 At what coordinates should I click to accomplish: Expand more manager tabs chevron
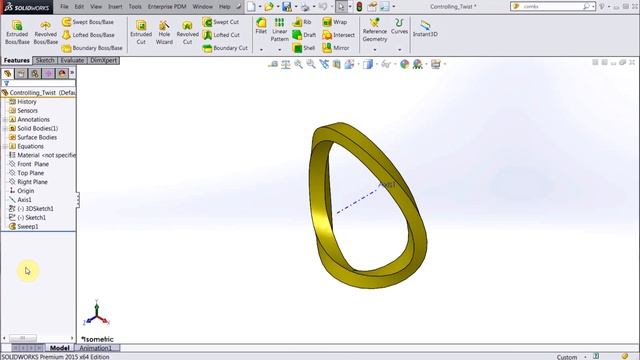pyautogui.click(x=72, y=73)
